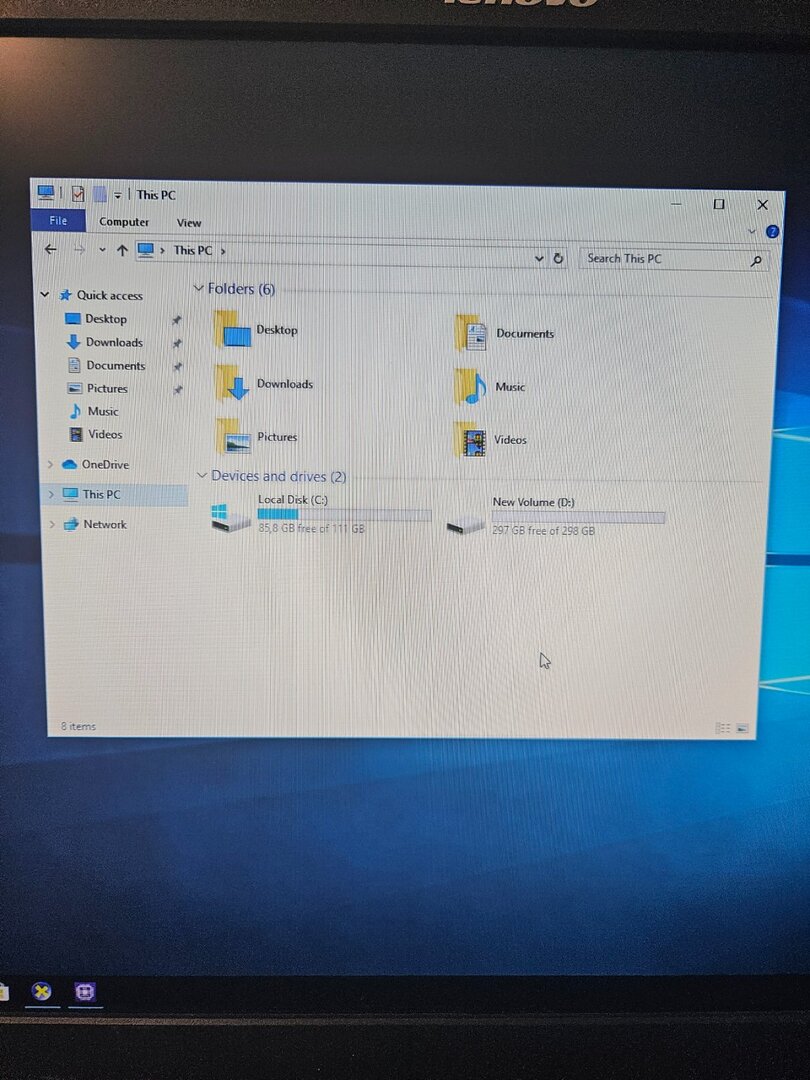Select Network in the navigation pane
The width and height of the screenshot is (810, 1080).
pos(105,524)
